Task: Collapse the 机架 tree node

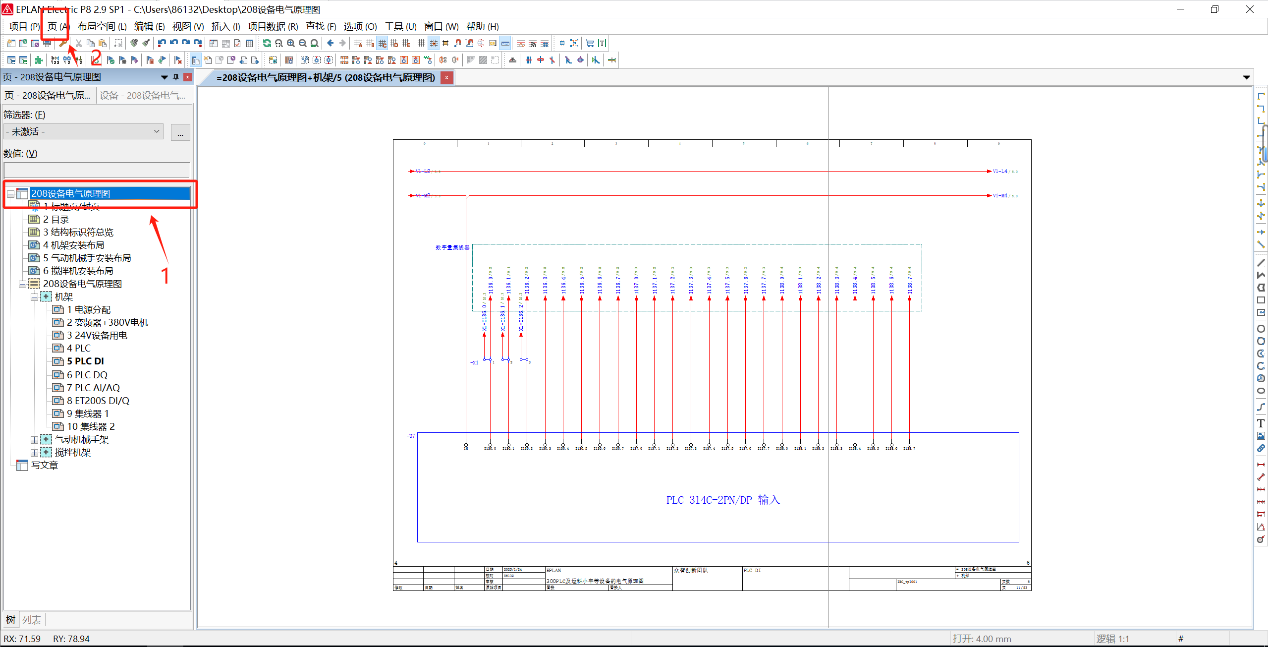Action: (x=34, y=297)
